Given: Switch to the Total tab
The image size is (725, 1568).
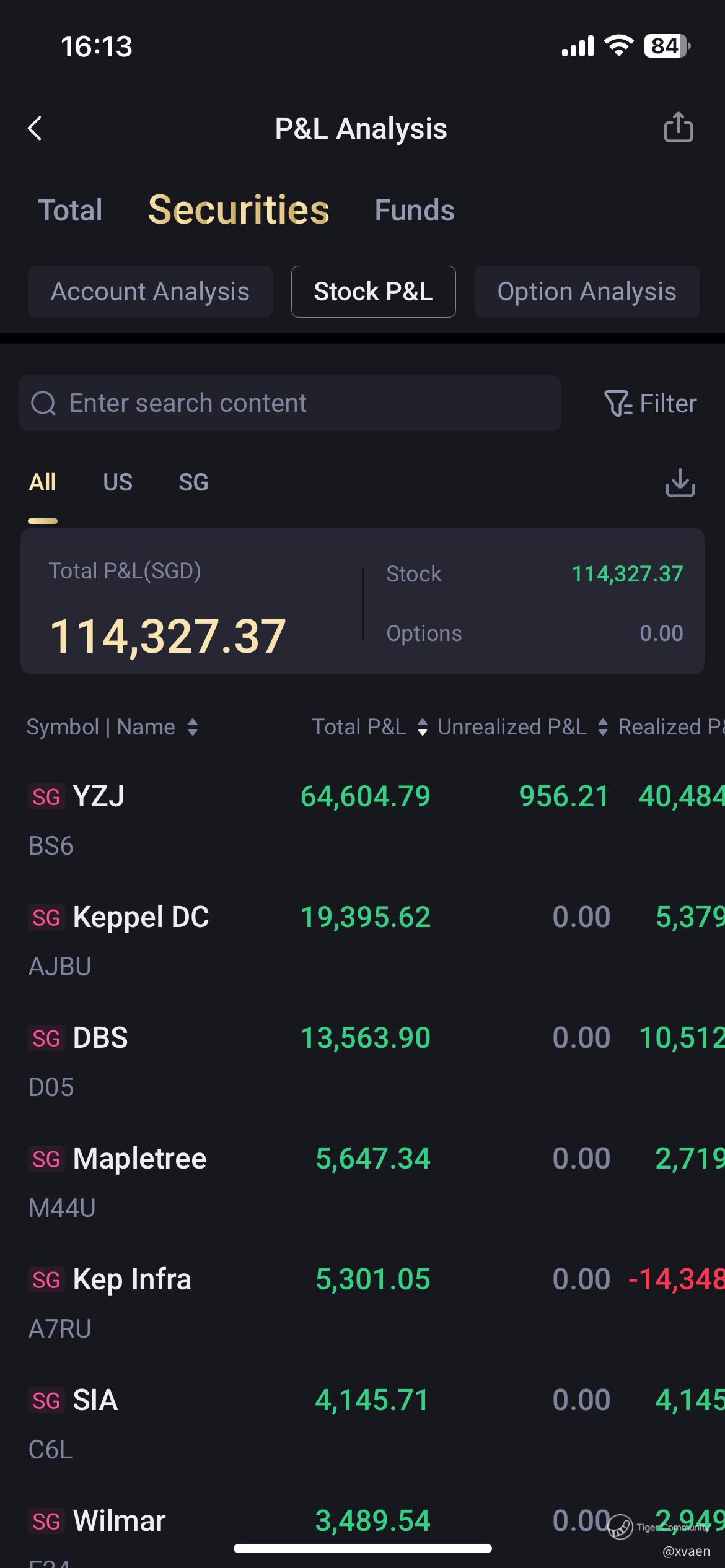Looking at the screenshot, I should click(71, 211).
